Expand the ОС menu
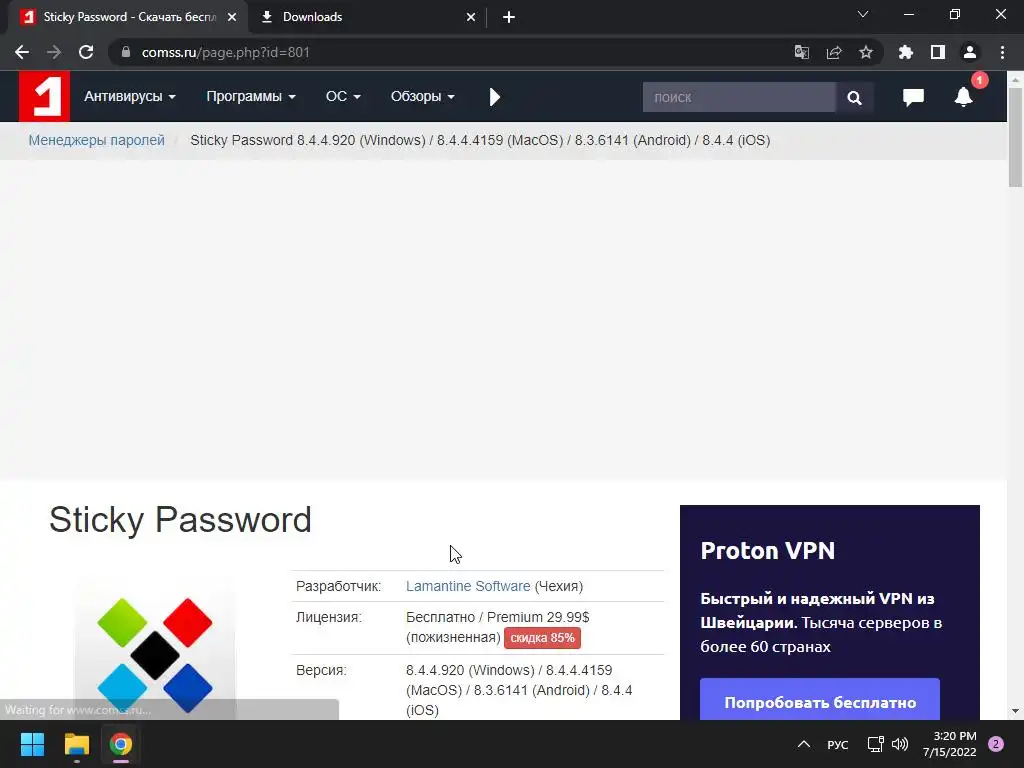The image size is (1024, 768). pos(343,97)
